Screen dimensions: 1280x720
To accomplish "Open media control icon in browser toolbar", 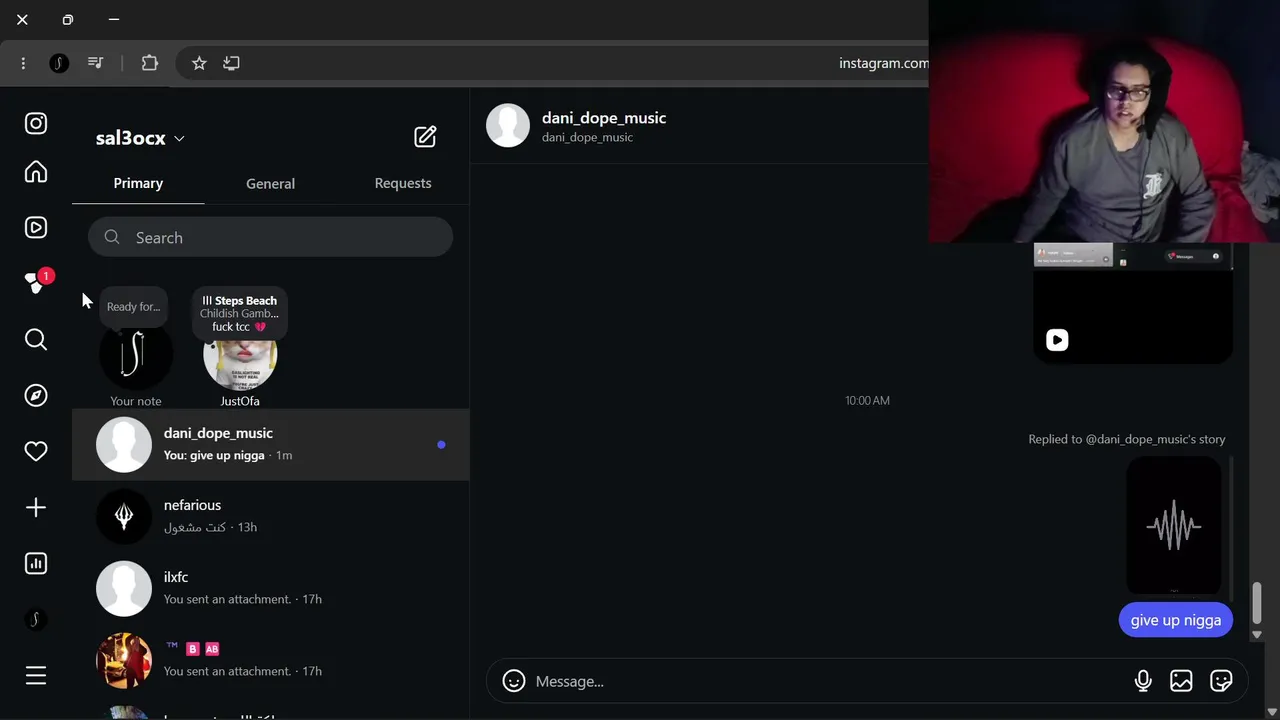I will tap(95, 63).
